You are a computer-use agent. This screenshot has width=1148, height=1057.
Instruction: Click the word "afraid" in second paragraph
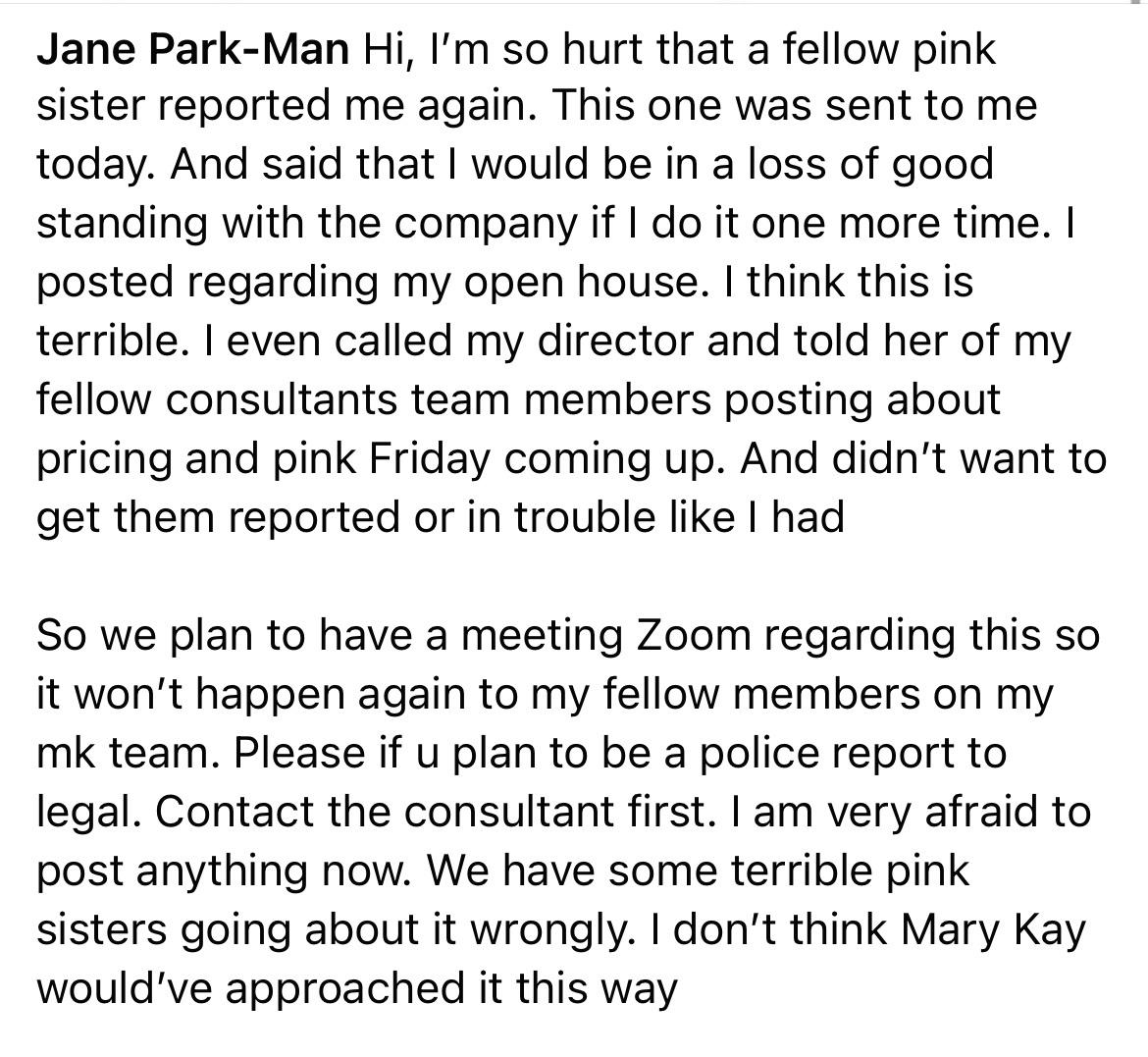(978, 812)
